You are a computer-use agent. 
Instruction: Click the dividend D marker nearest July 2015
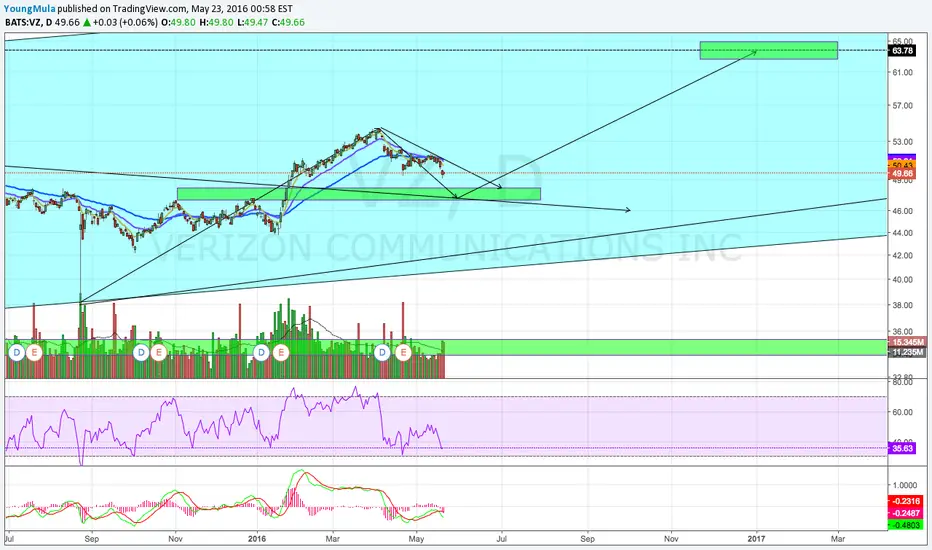(17, 353)
